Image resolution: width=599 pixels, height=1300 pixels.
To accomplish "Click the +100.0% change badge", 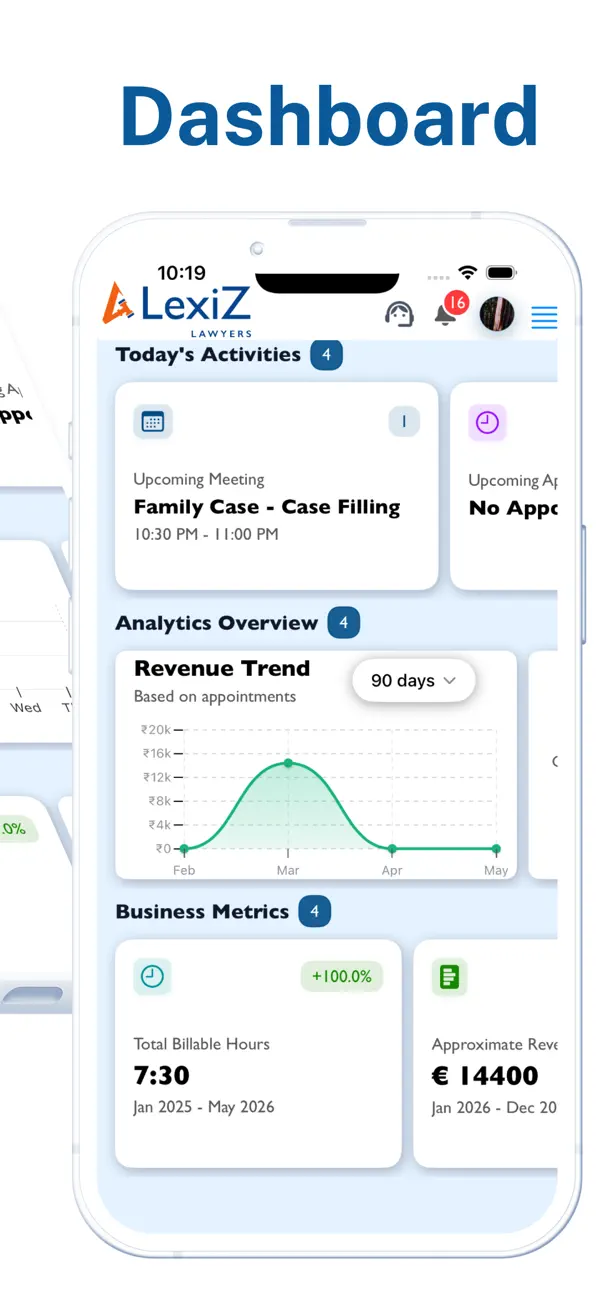I will coord(342,976).
